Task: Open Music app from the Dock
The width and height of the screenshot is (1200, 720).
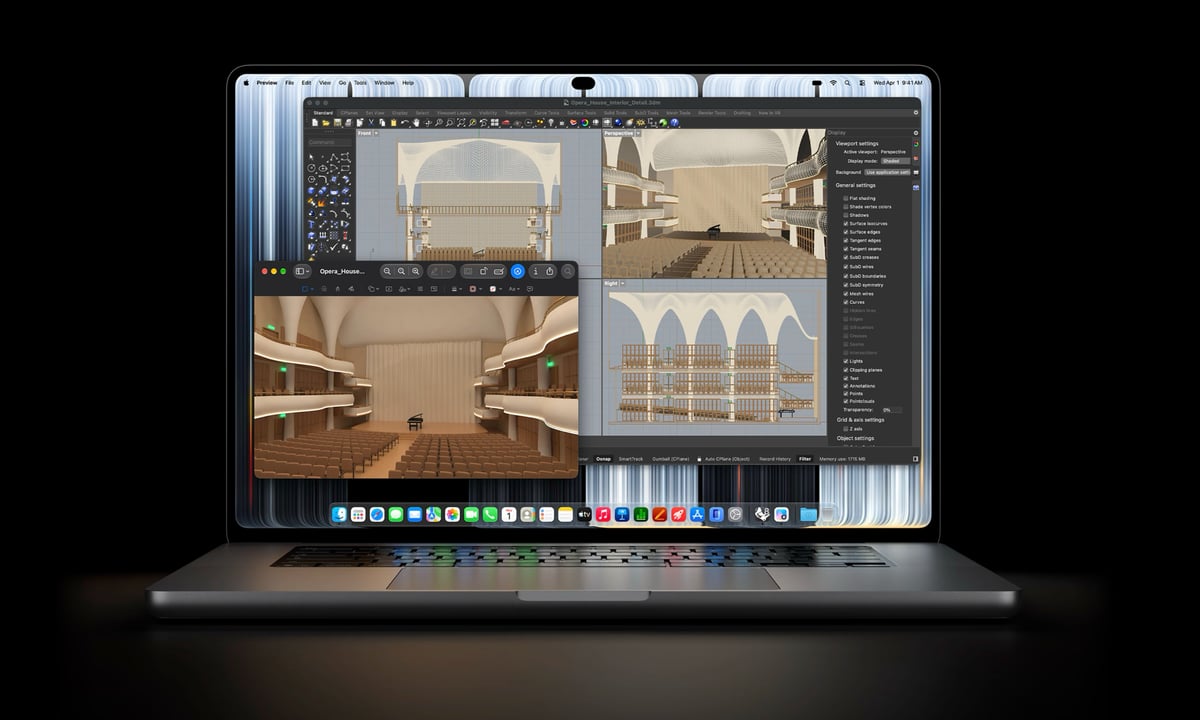Action: coord(603,514)
